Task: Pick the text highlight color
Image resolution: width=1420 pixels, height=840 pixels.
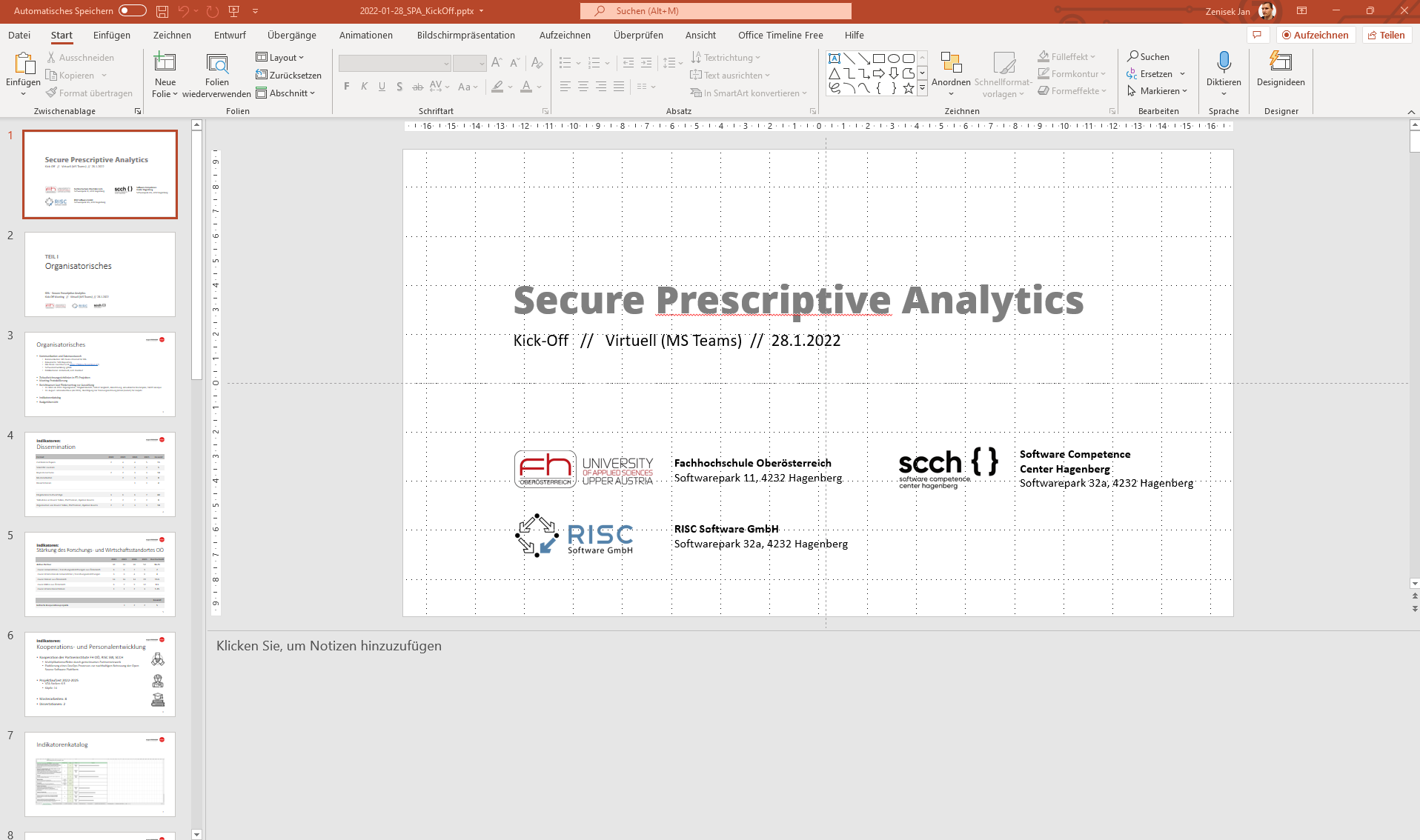Action: 497,87
